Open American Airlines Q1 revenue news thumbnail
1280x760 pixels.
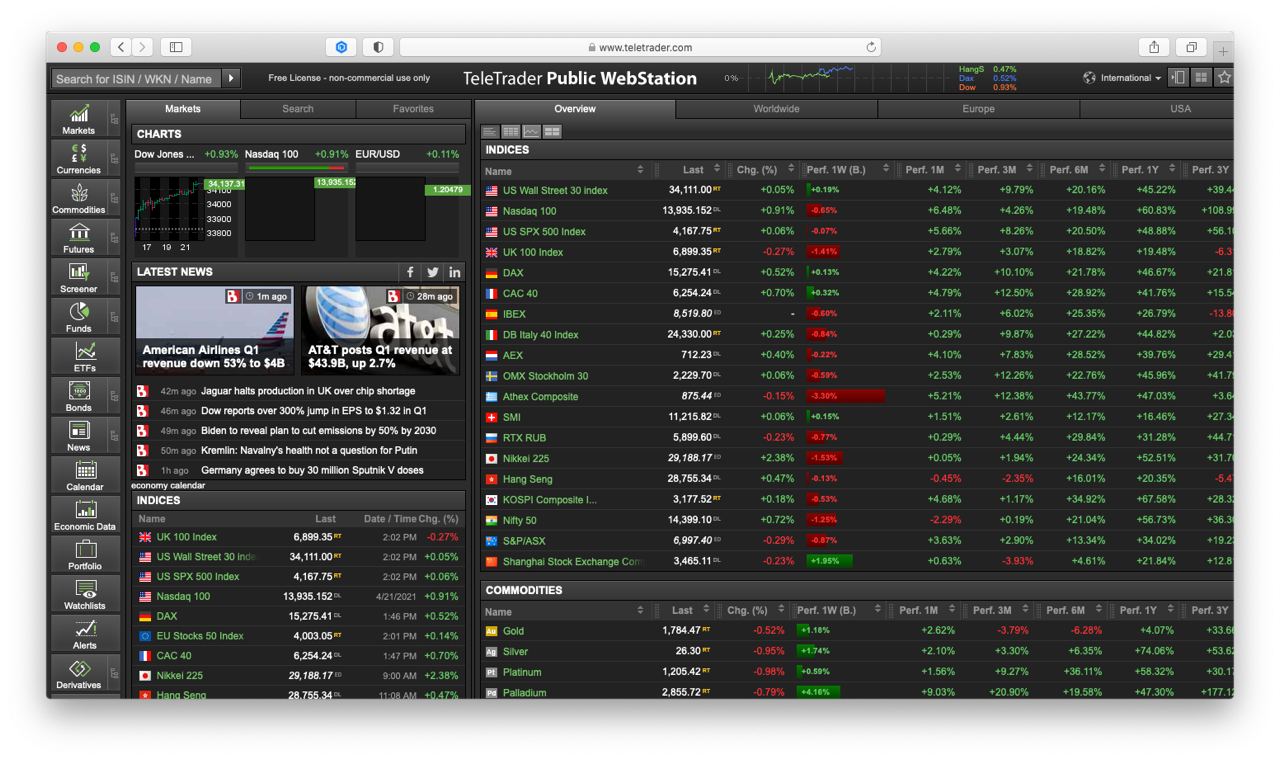click(215, 330)
